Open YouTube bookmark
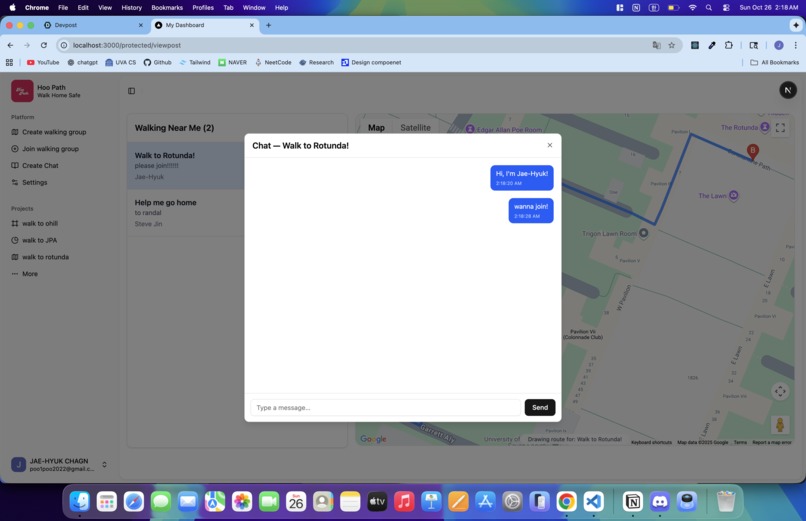 [43, 62]
